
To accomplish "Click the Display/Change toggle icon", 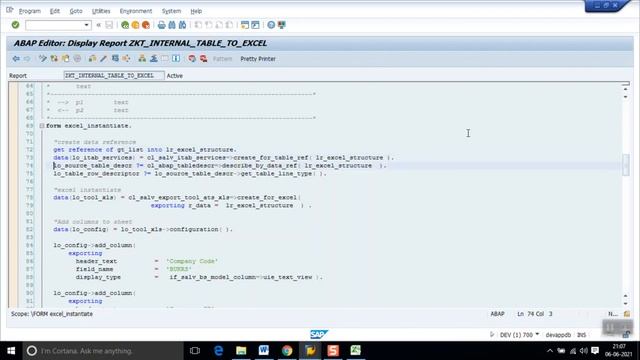I will (x=43, y=59).
